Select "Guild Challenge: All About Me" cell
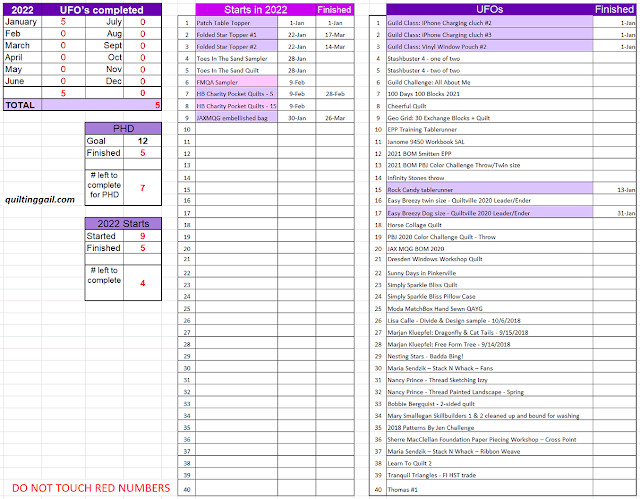 489,82
